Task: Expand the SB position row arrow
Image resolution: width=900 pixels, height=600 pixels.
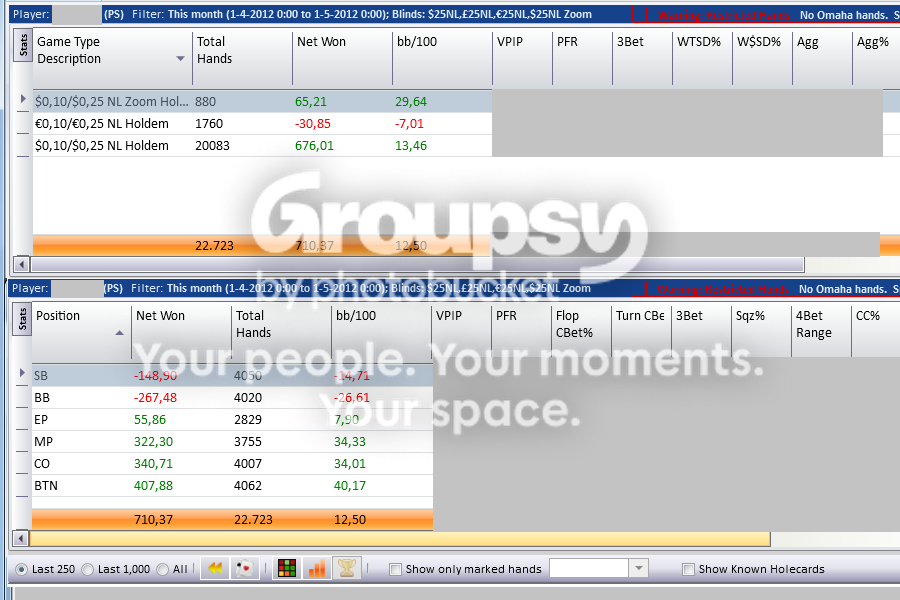Action: coord(22,373)
